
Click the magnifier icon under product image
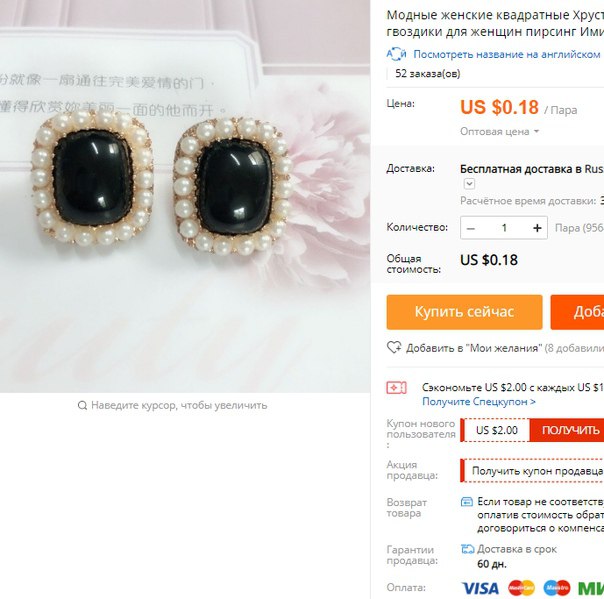[82, 405]
